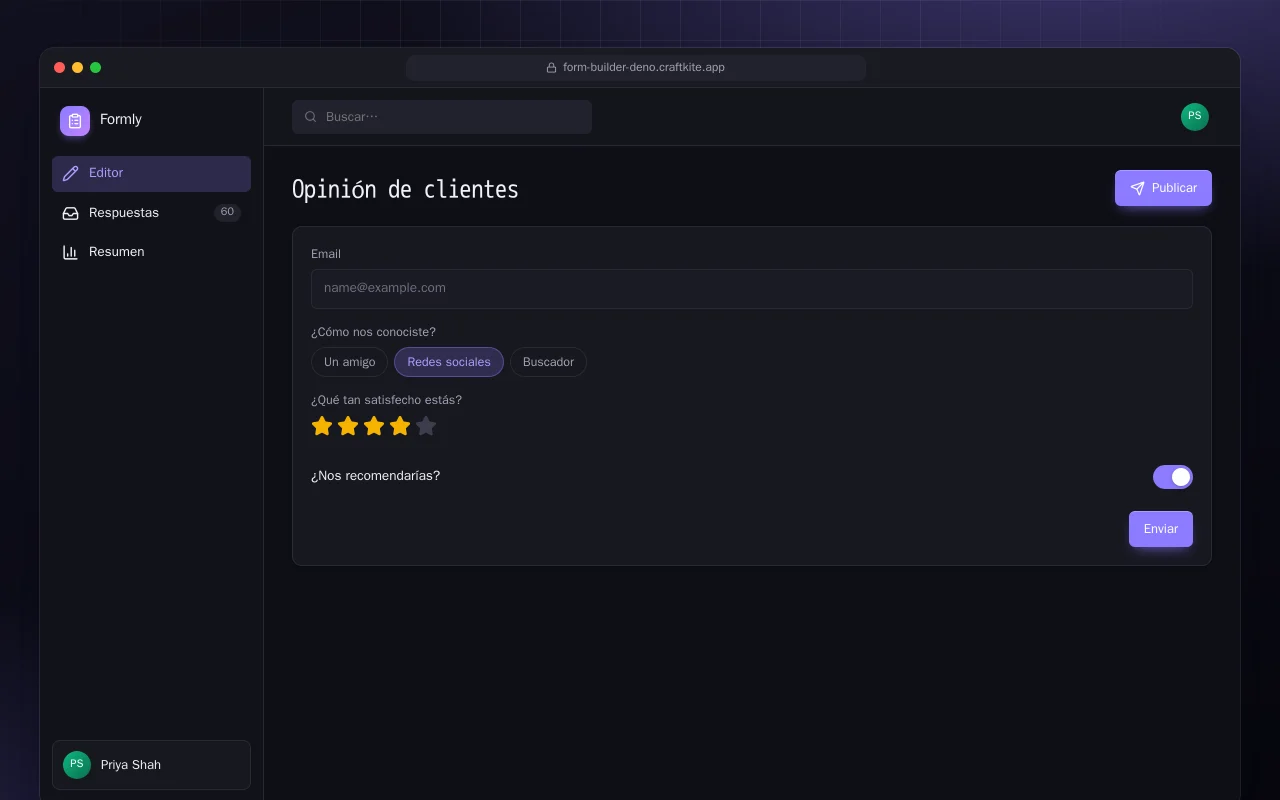
Task: Click the ¿Cómo nos conociste? label
Action: [373, 332]
